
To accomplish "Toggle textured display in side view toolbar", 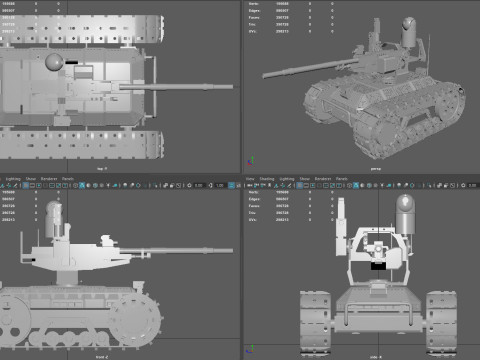I will click(x=376, y=185).
